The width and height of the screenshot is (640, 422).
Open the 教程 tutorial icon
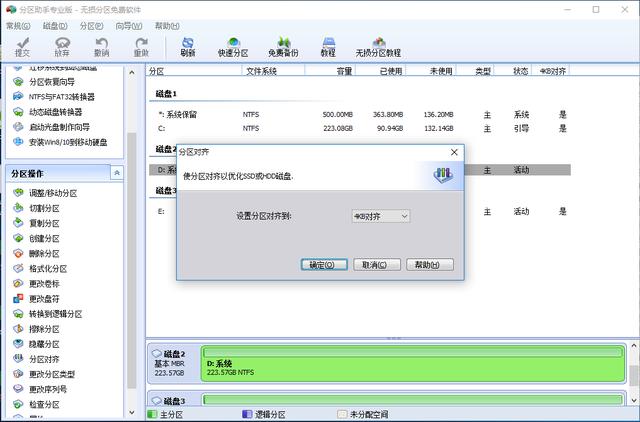[328, 47]
